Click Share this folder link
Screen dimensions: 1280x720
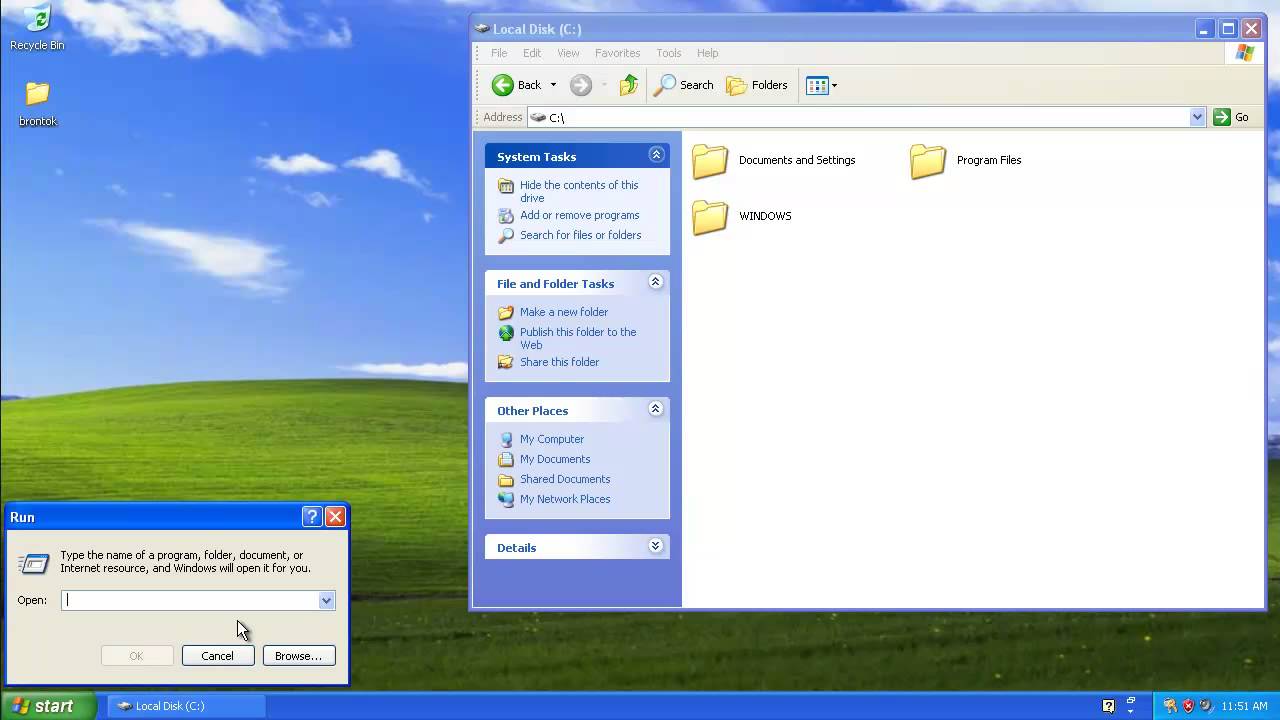coord(559,362)
